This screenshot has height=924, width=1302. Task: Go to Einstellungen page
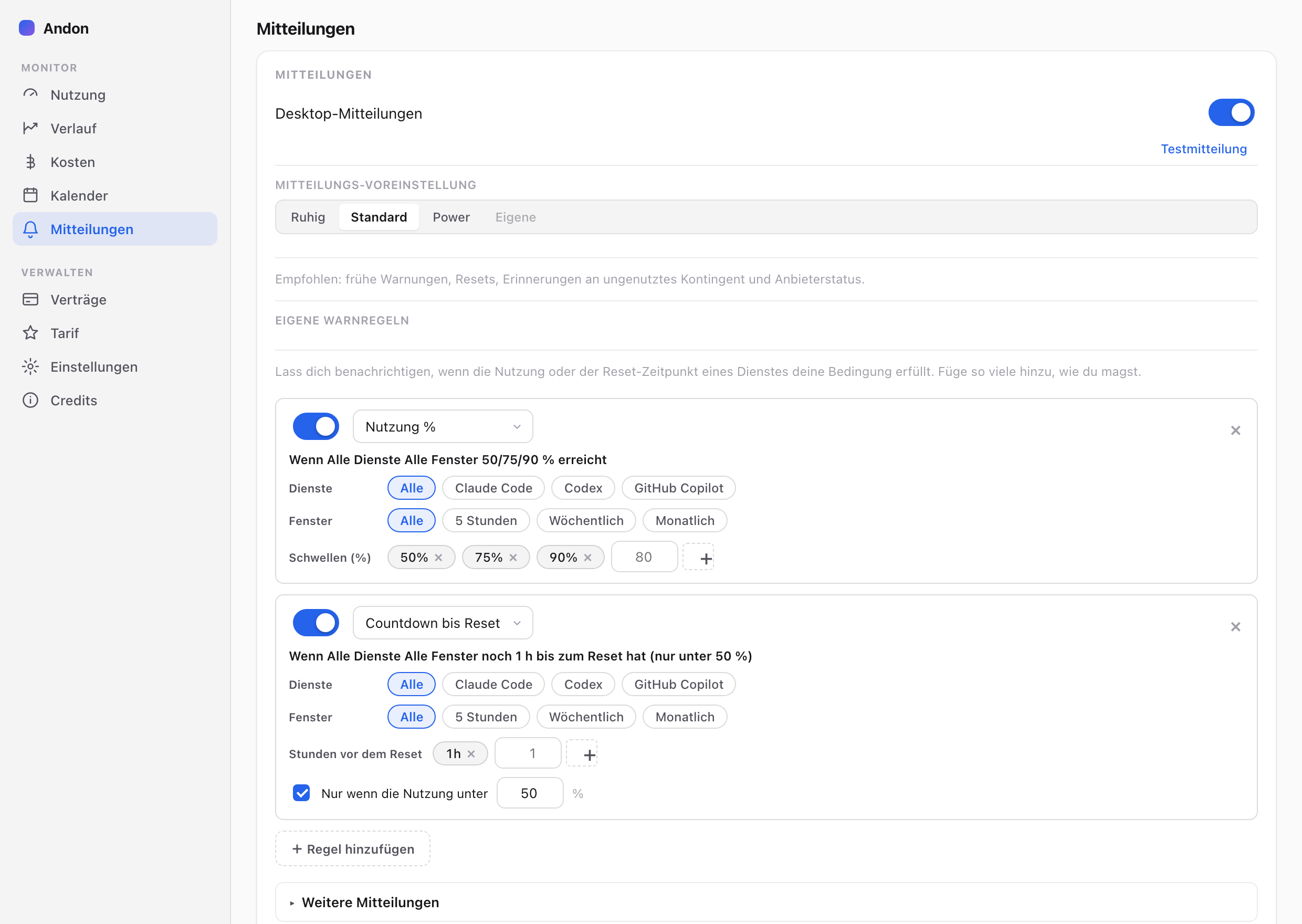point(115,366)
